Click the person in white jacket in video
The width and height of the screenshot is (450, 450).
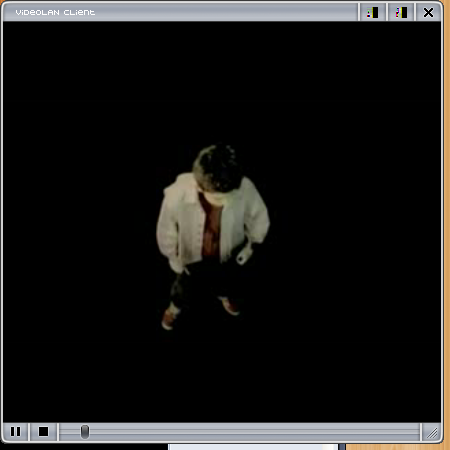tap(213, 233)
